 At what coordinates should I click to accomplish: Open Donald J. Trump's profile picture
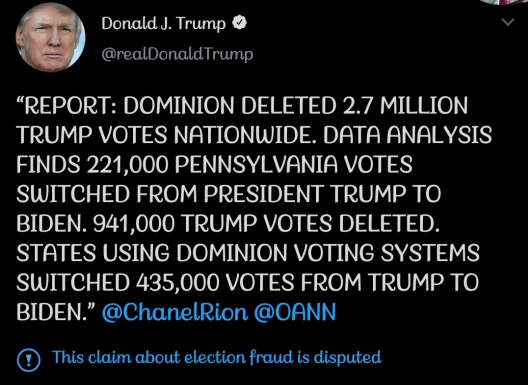tap(51, 37)
